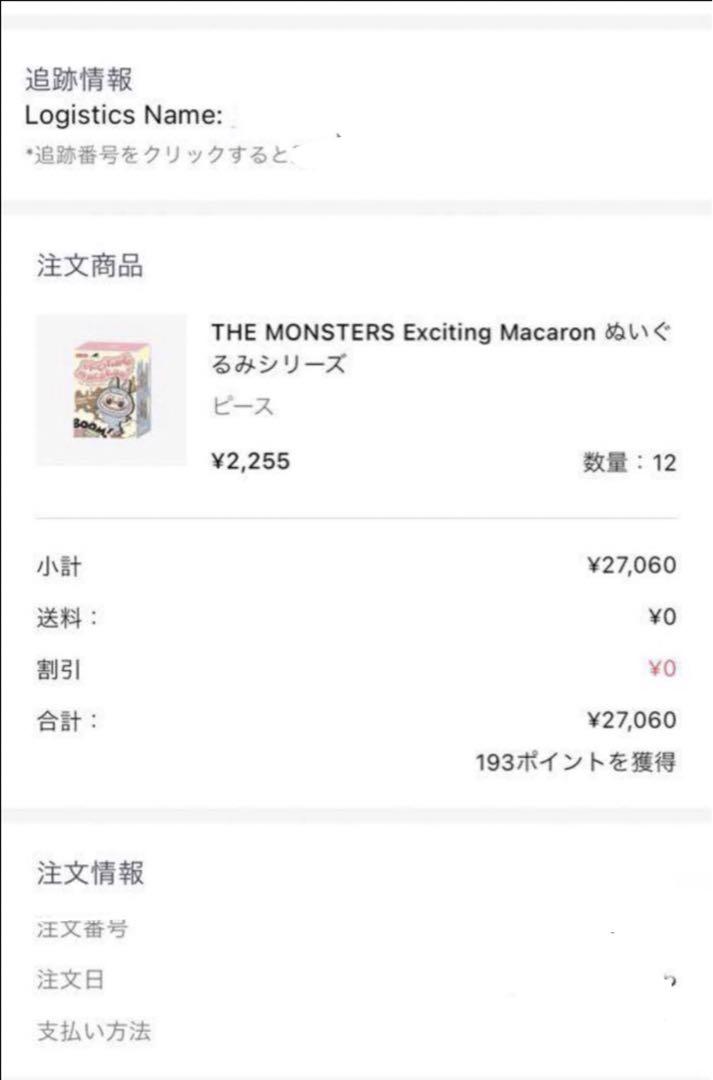The width and height of the screenshot is (713, 1080).
Task: Click the red ¥0 discount amount
Action: click(x=662, y=669)
